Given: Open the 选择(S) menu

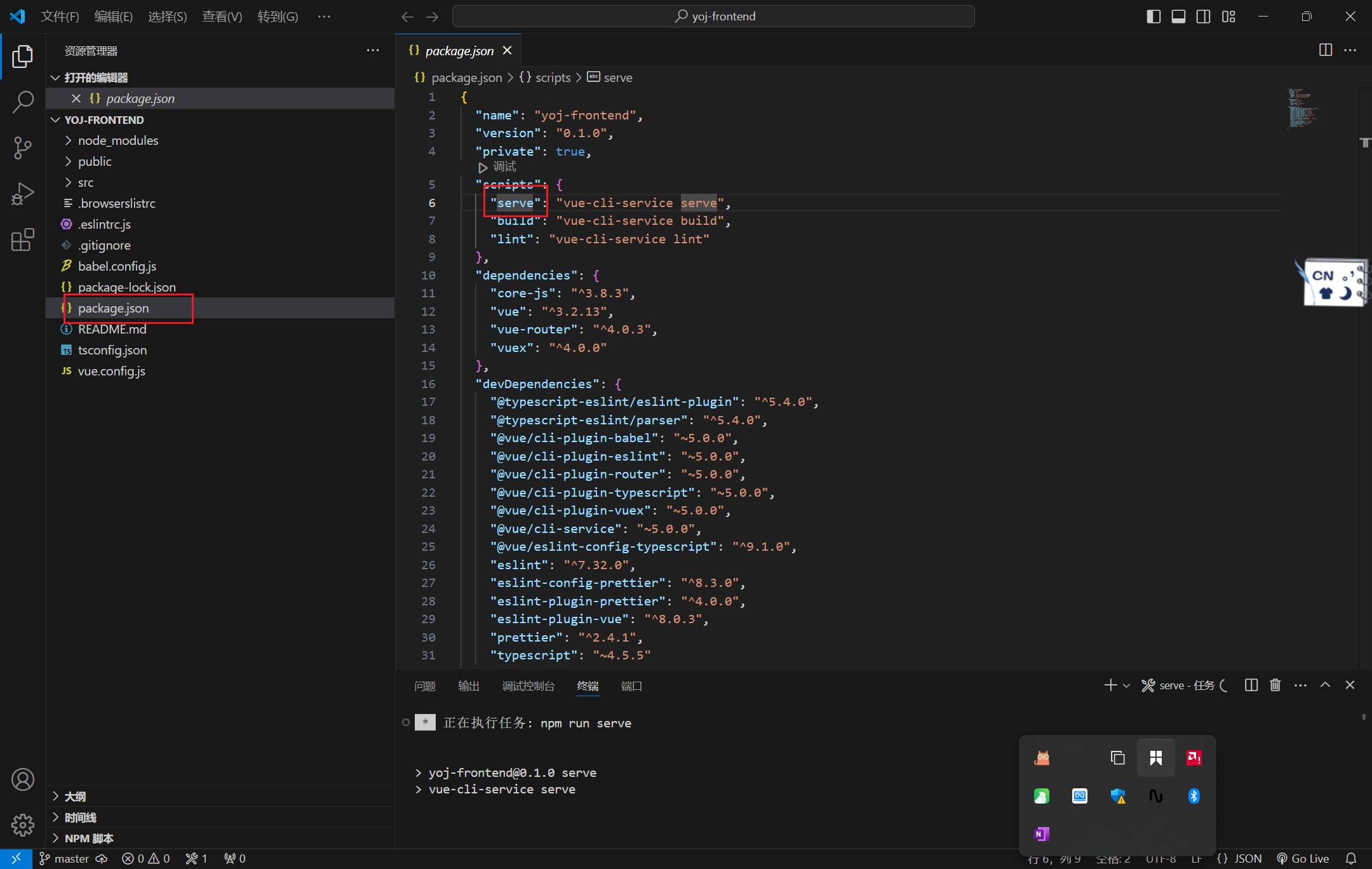Looking at the screenshot, I should [168, 17].
